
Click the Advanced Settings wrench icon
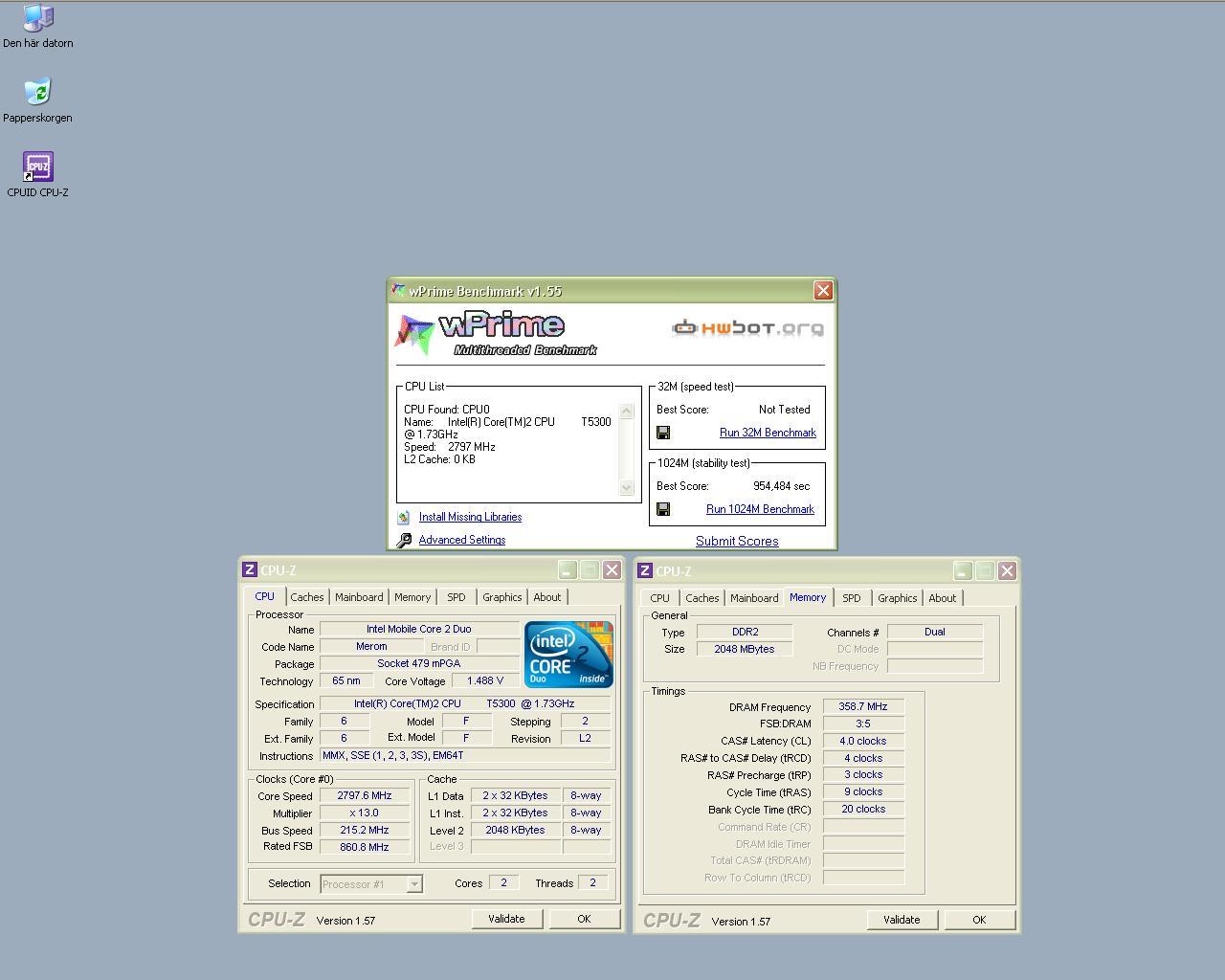404,540
